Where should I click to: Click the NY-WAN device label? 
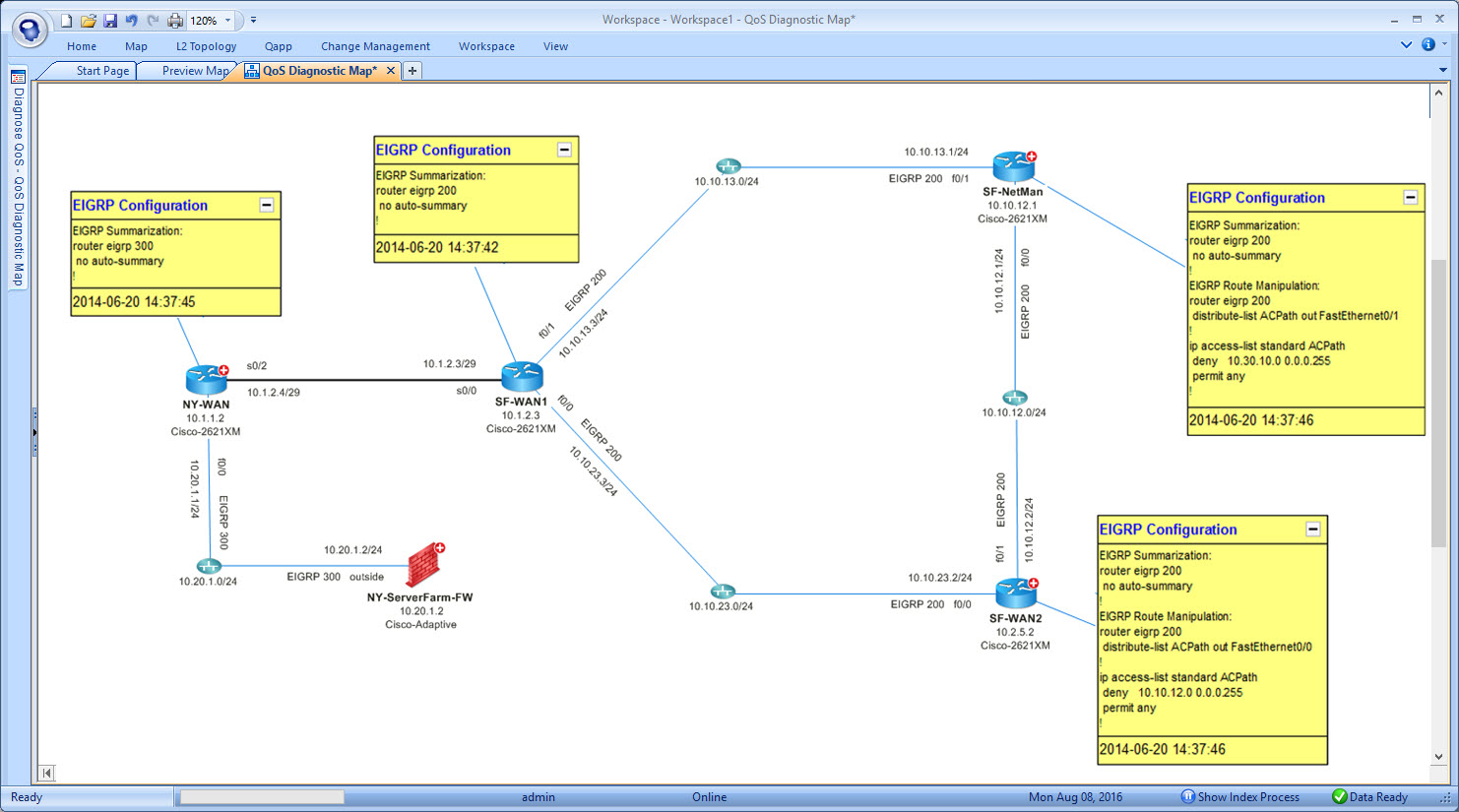[206, 405]
